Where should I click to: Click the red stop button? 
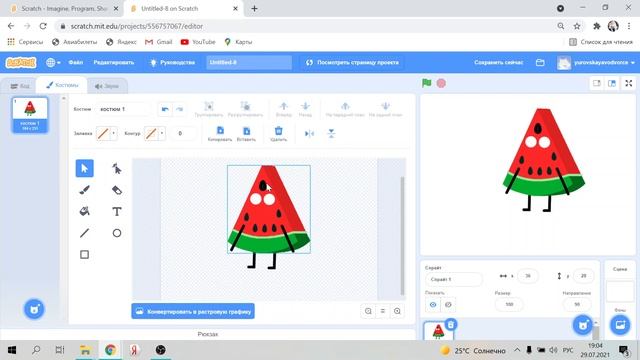pos(441,83)
